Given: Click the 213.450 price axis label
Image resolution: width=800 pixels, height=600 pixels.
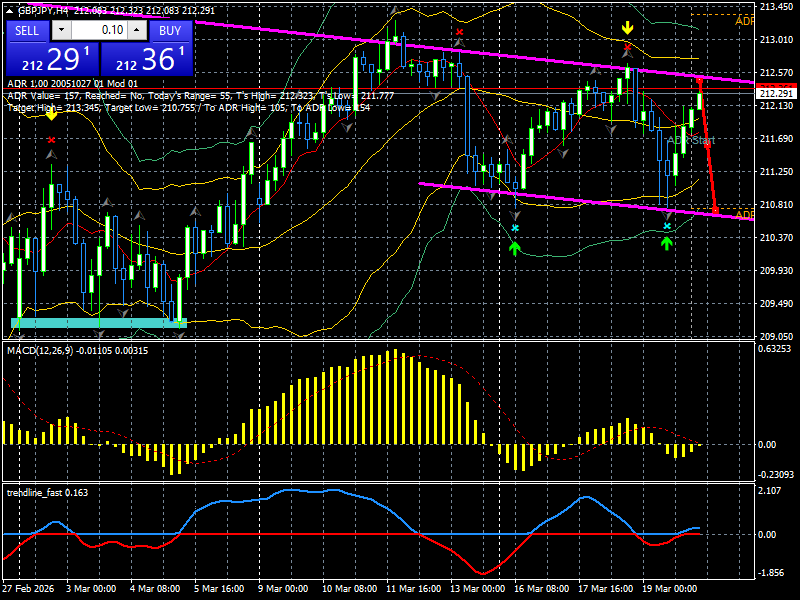Looking at the screenshot, I should click(776, 7).
